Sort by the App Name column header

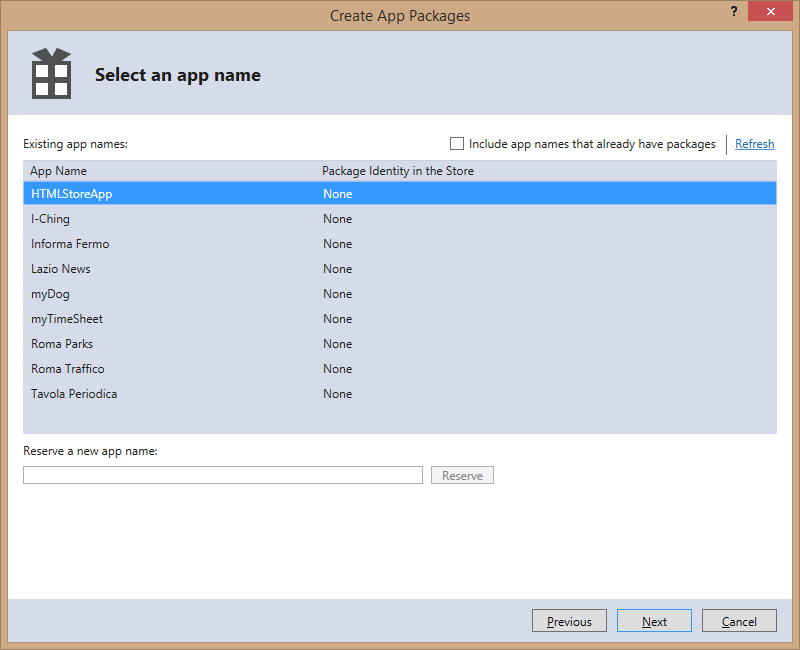coord(58,171)
